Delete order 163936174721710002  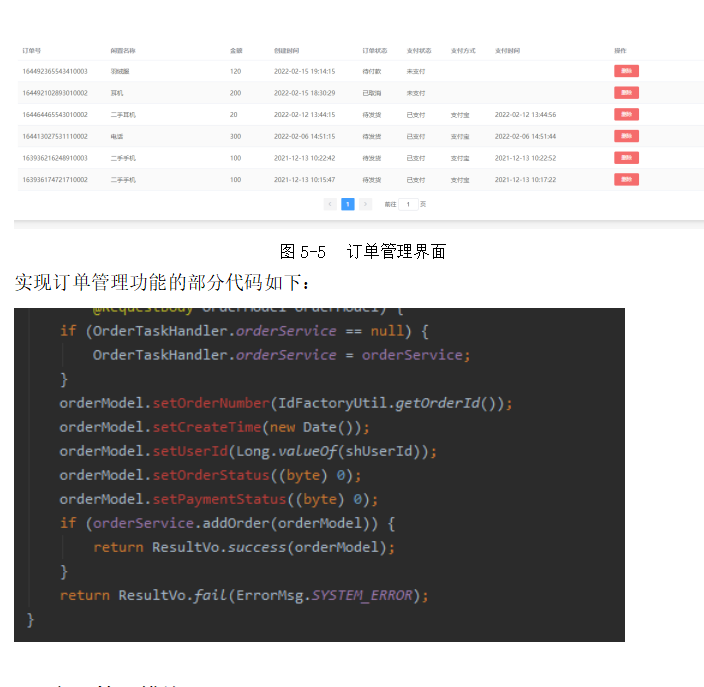626,180
